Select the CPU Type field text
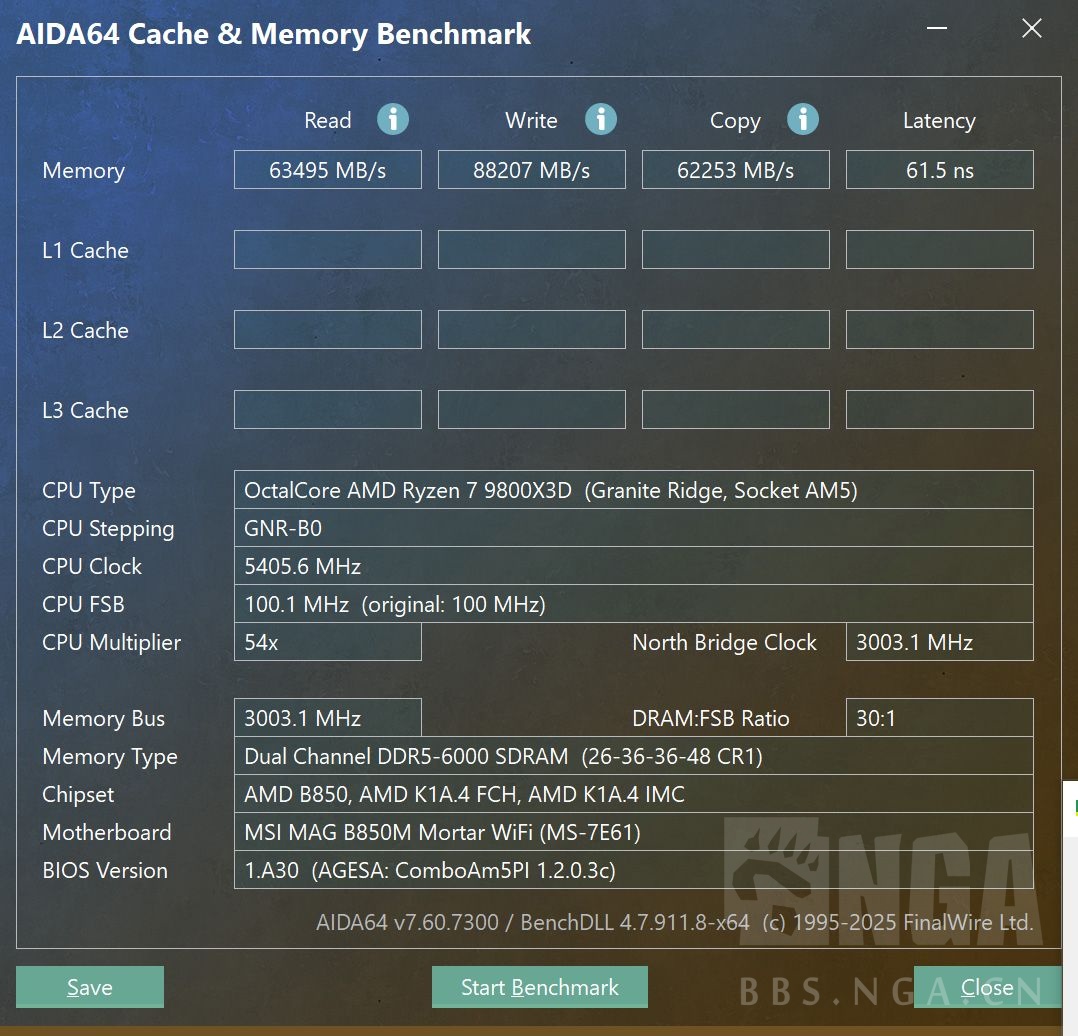This screenshot has width=1078, height=1036. point(632,490)
